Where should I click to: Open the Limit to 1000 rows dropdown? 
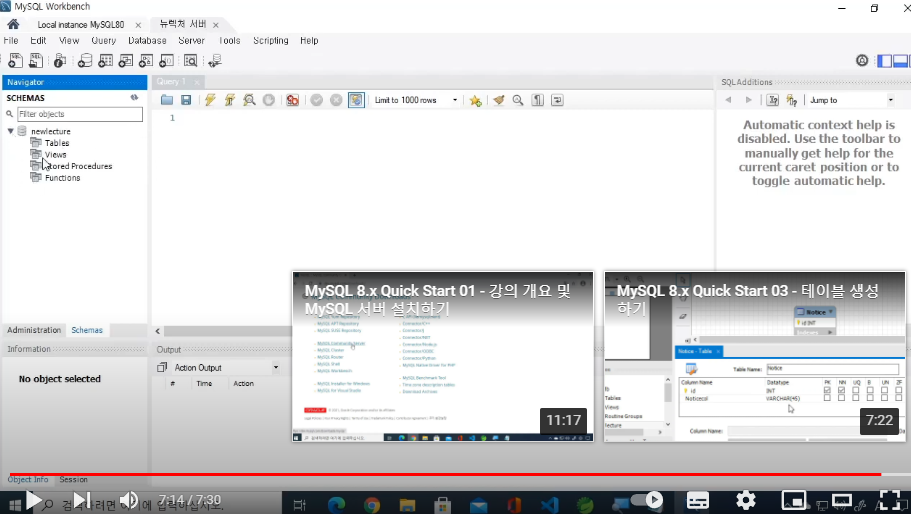[x=416, y=100]
